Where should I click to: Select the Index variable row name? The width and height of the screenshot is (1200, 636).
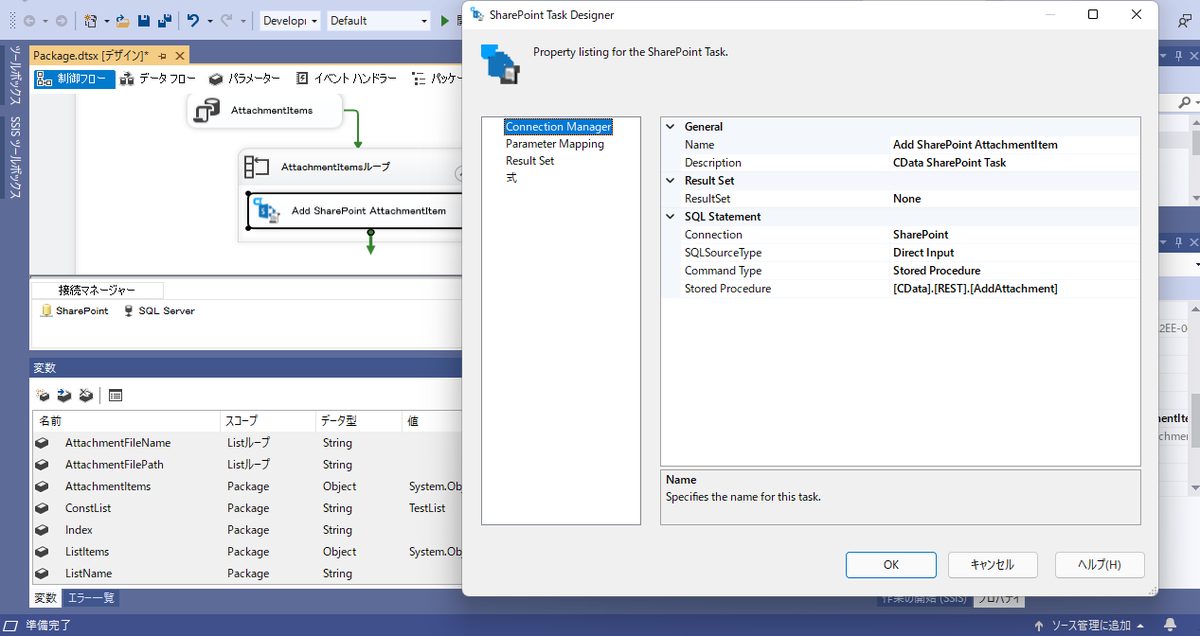(x=79, y=530)
